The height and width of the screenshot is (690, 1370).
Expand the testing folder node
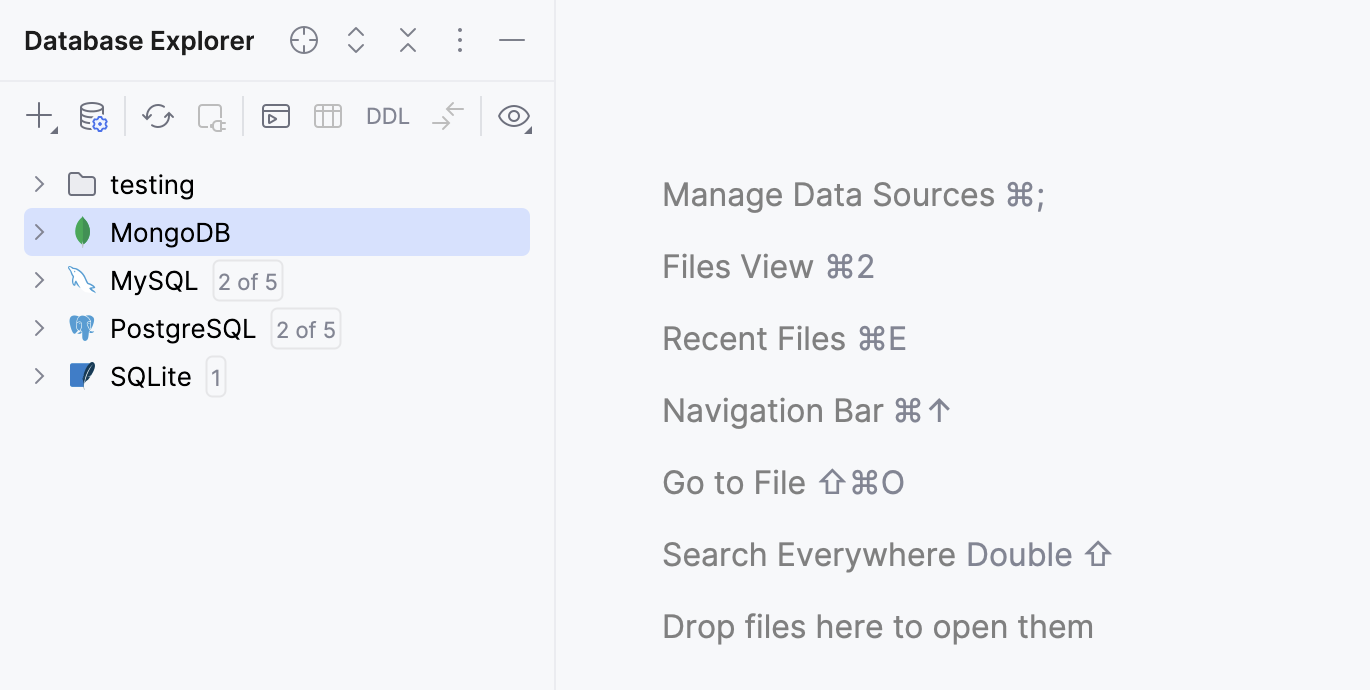[38, 184]
